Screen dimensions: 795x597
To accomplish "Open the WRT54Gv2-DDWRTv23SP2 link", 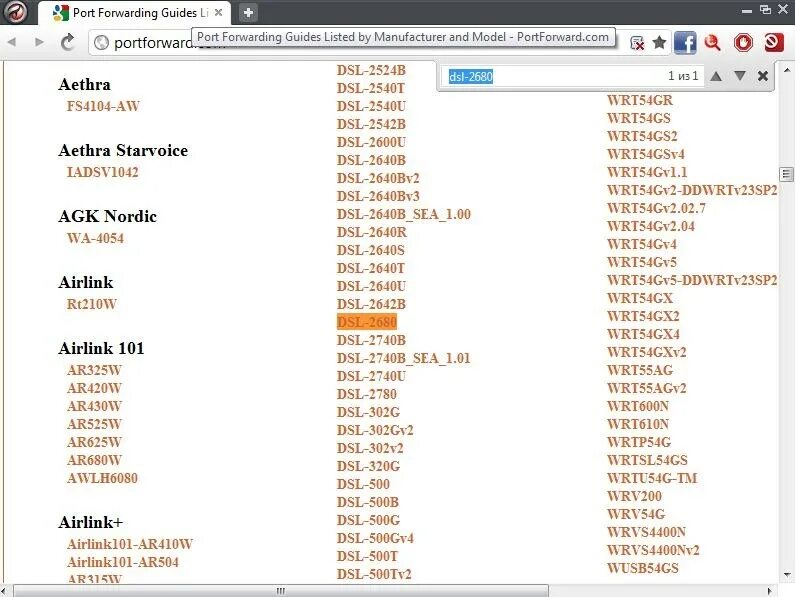I will (692, 190).
